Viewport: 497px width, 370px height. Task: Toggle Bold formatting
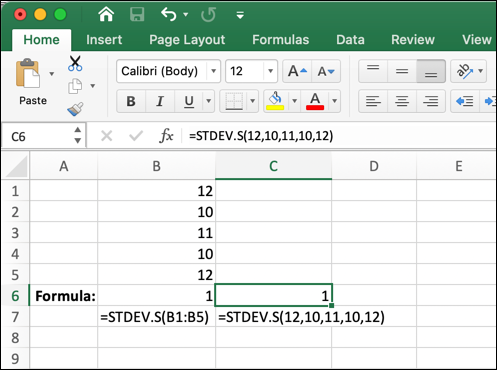pos(131,101)
